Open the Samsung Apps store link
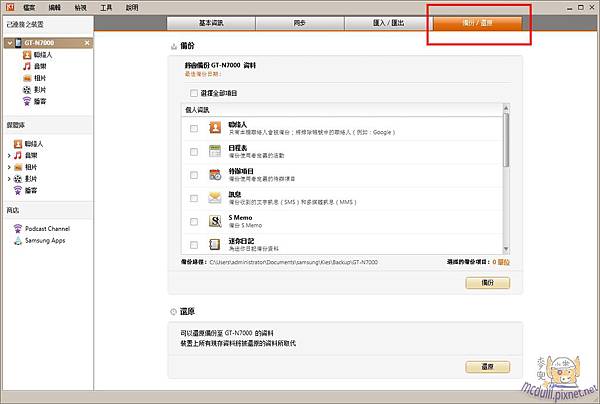 click(x=45, y=240)
